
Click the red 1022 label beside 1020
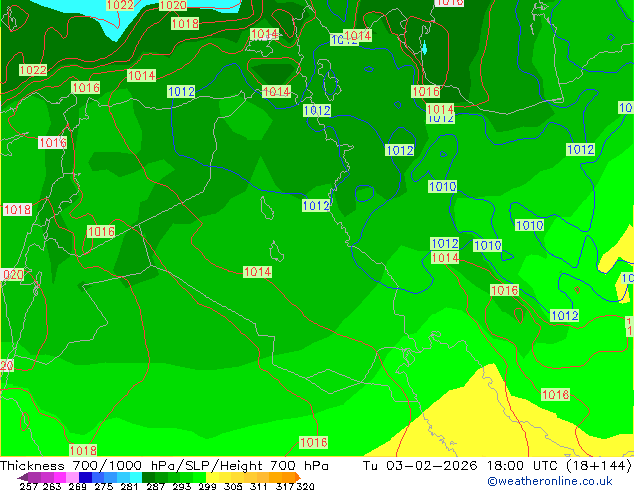pyautogui.click(x=120, y=5)
